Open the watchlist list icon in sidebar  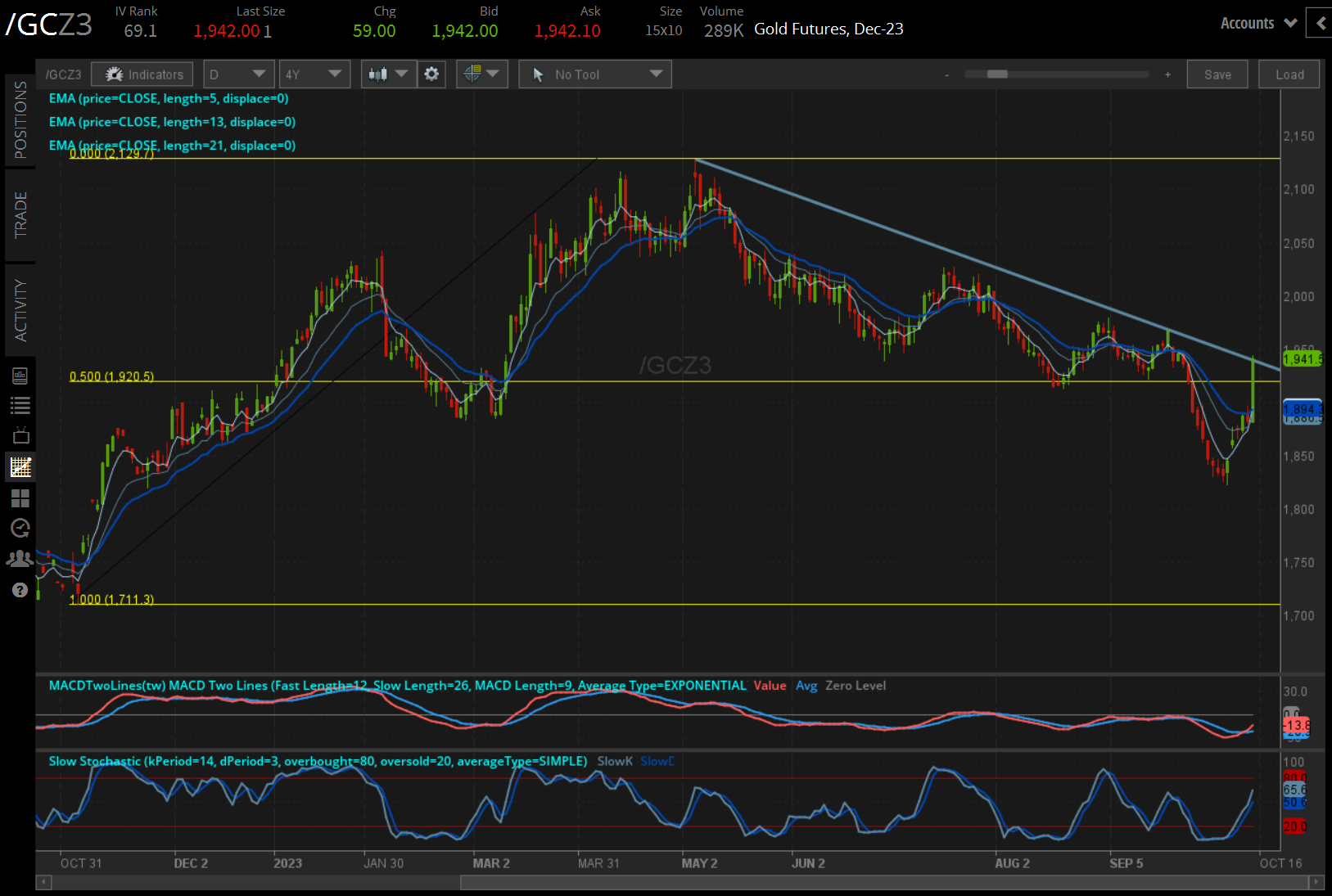click(20, 404)
